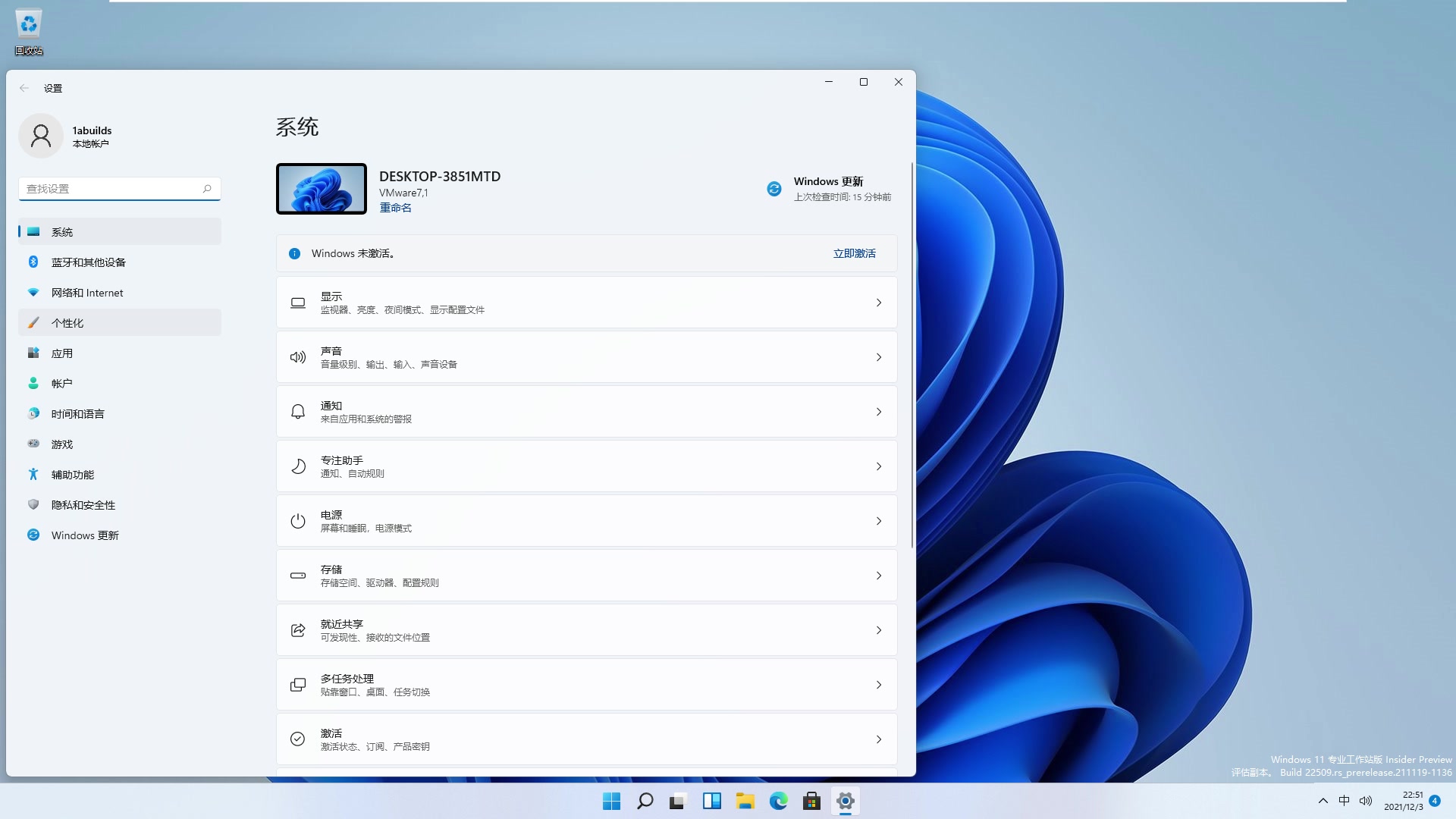Click the settings list vertical scrollbar
This screenshot has width=1456, height=819.
(x=912, y=355)
